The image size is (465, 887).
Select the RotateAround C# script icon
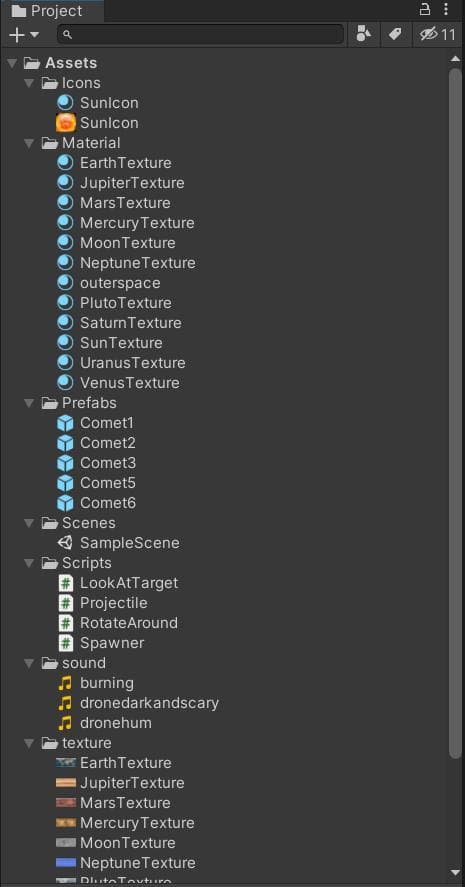coord(66,623)
